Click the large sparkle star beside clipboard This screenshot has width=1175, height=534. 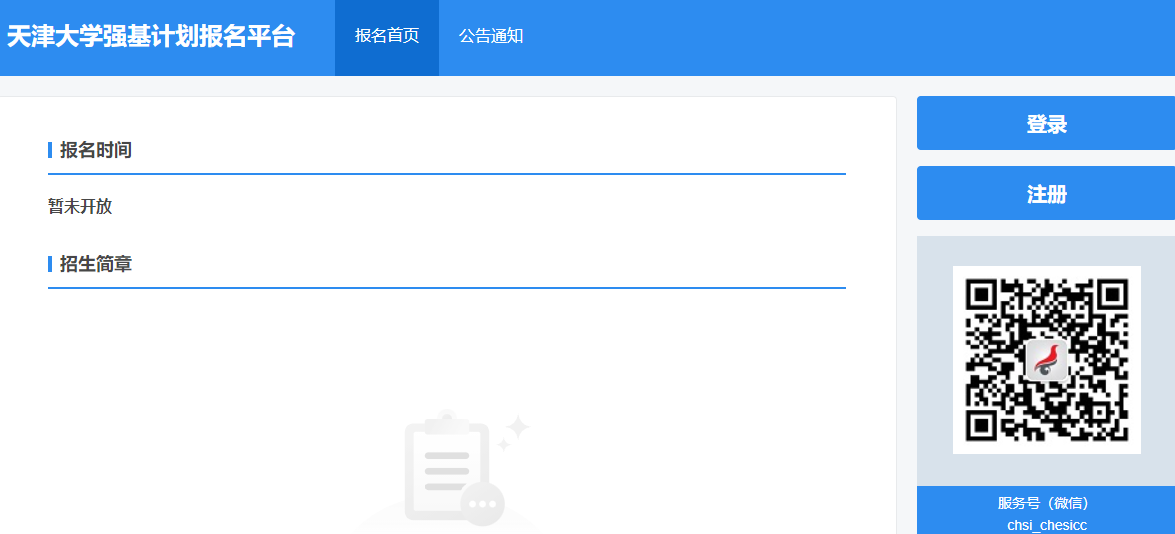517,428
